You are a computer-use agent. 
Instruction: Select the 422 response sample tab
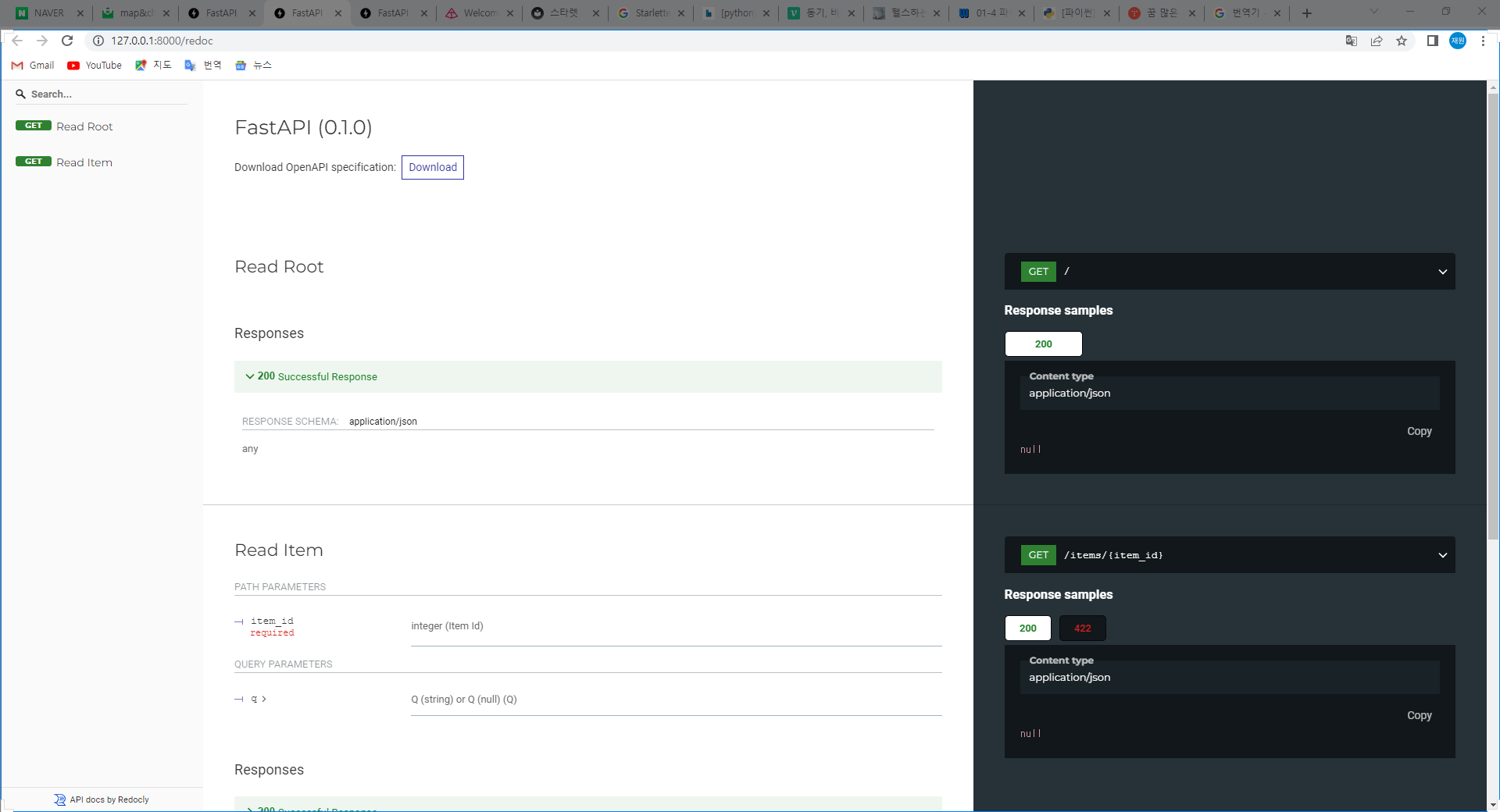[1083, 629]
